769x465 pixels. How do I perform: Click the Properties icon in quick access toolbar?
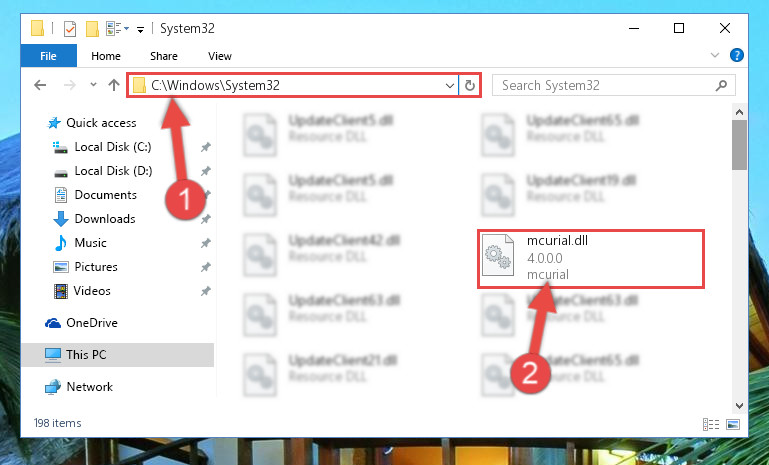click(x=70, y=29)
